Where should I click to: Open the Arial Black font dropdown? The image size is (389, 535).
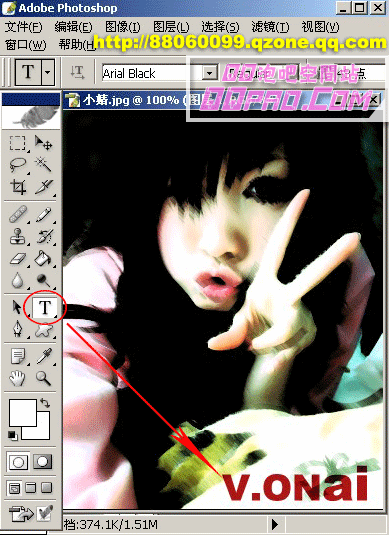pyautogui.click(x=210, y=73)
